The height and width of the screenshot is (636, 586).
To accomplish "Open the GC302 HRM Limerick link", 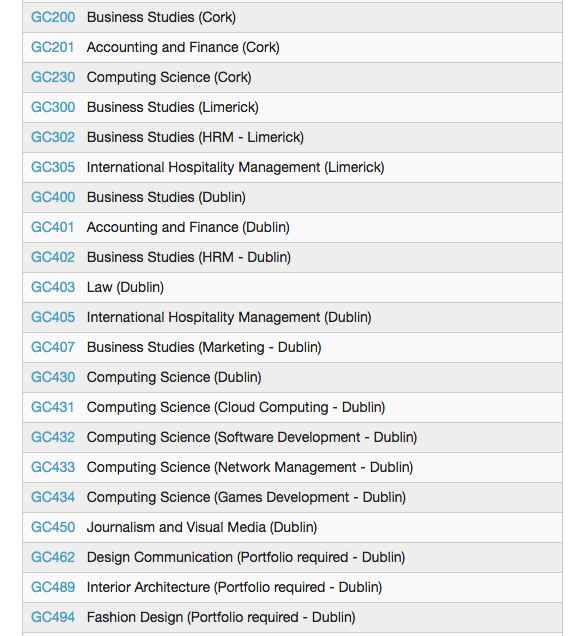I will [x=53, y=138].
